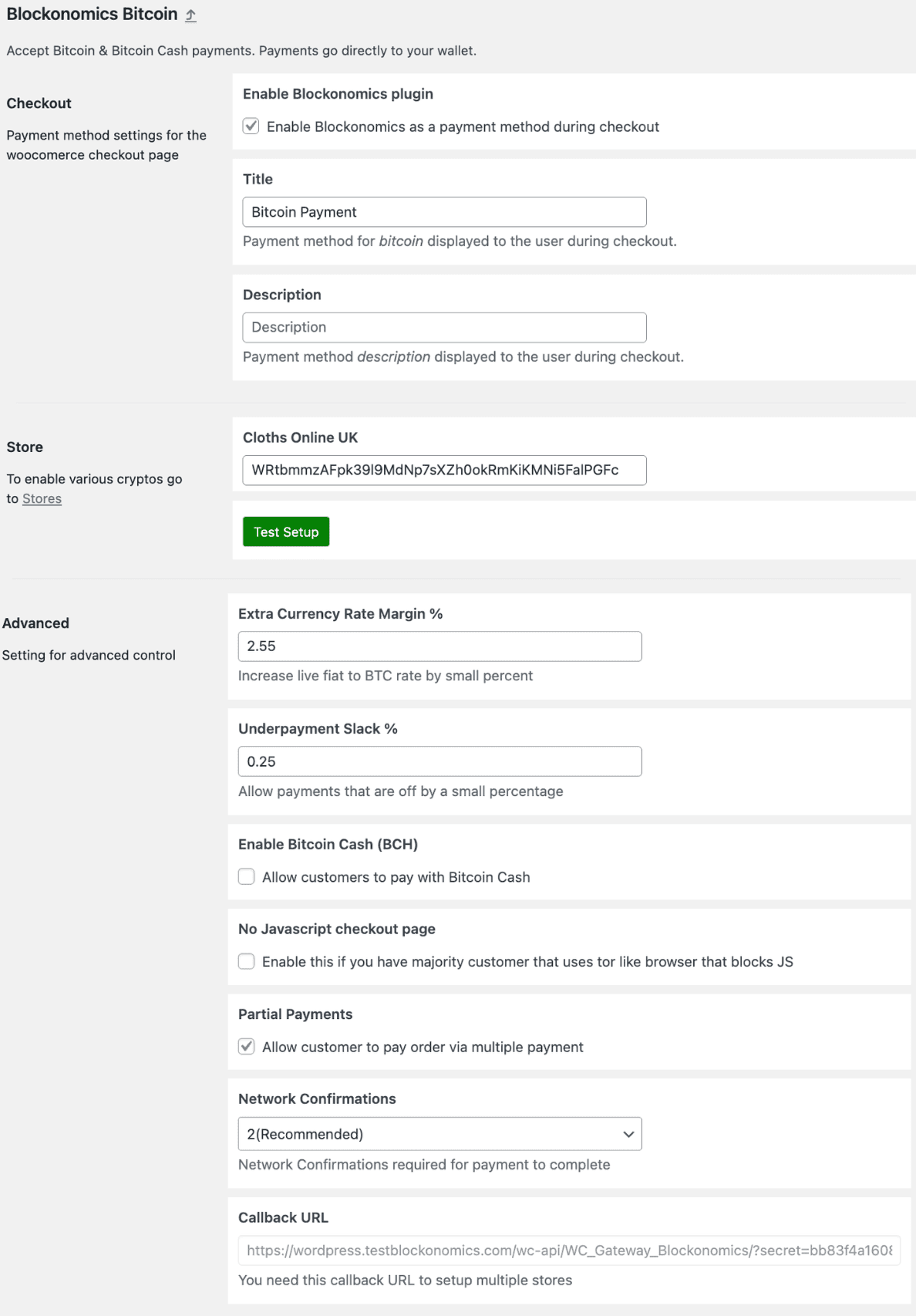916x1316 pixels.
Task: Click the Partial Payments label
Action: [x=295, y=1014]
